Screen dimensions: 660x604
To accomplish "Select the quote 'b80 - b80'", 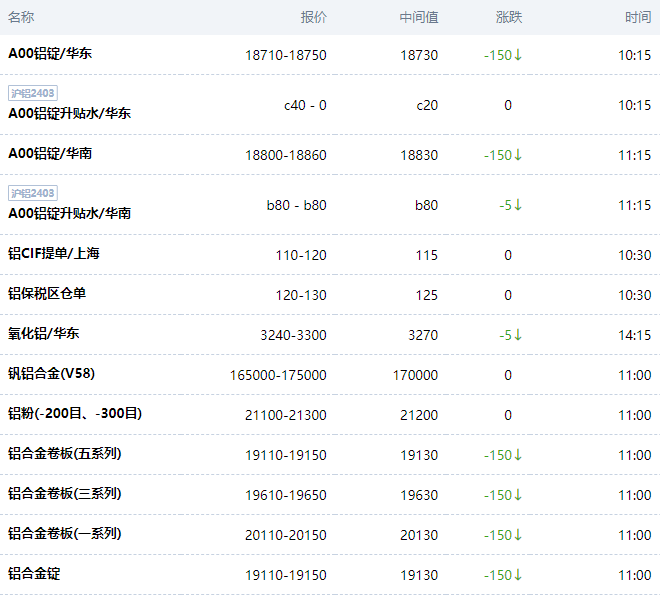I will pos(297,205).
